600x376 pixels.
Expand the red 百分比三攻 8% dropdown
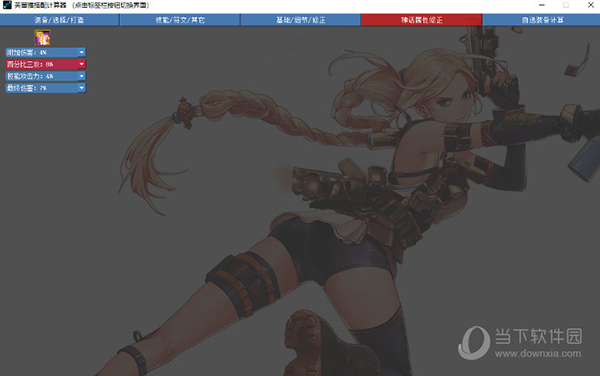pyautogui.click(x=82, y=64)
